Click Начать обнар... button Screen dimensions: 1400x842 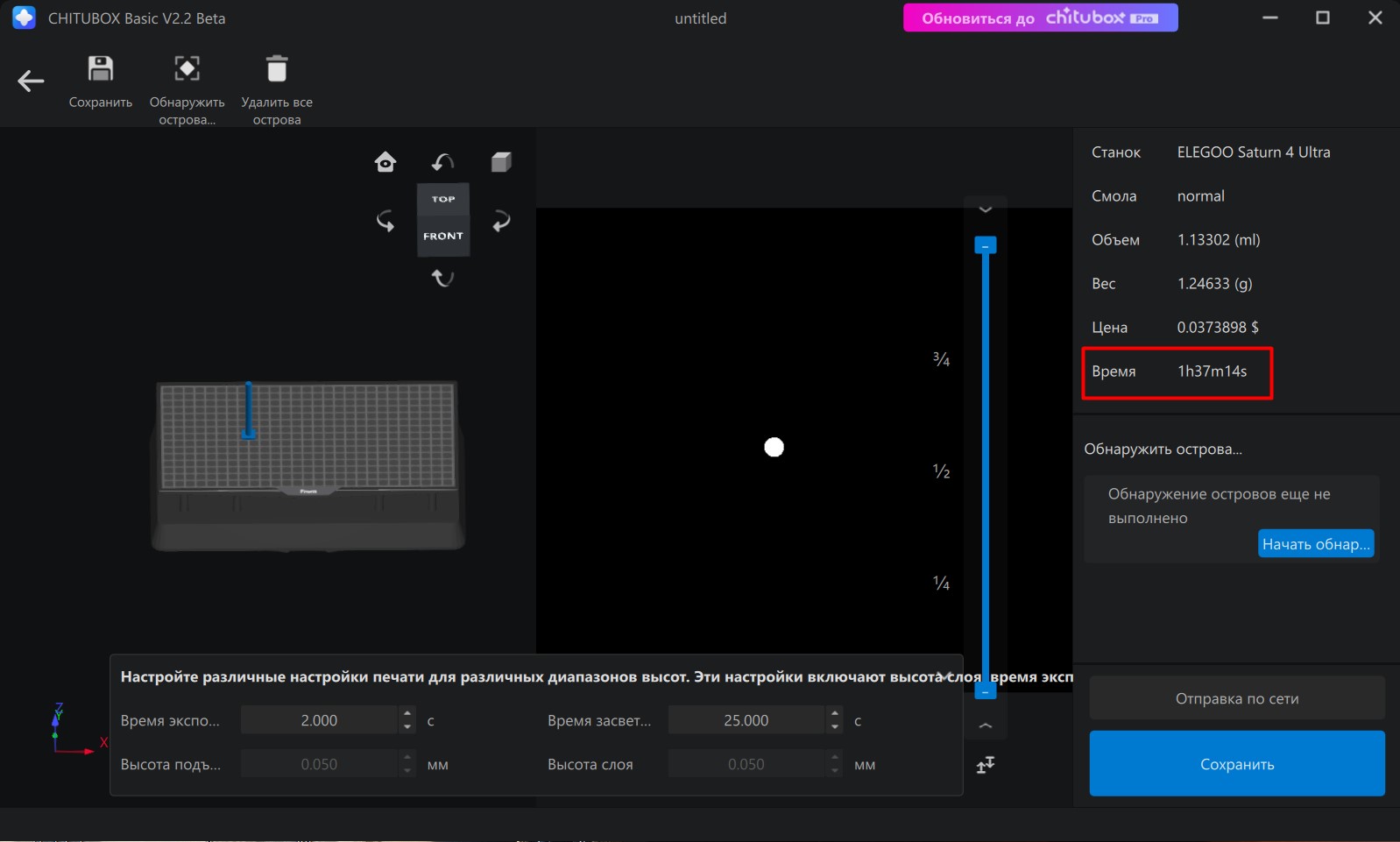pos(1315,544)
